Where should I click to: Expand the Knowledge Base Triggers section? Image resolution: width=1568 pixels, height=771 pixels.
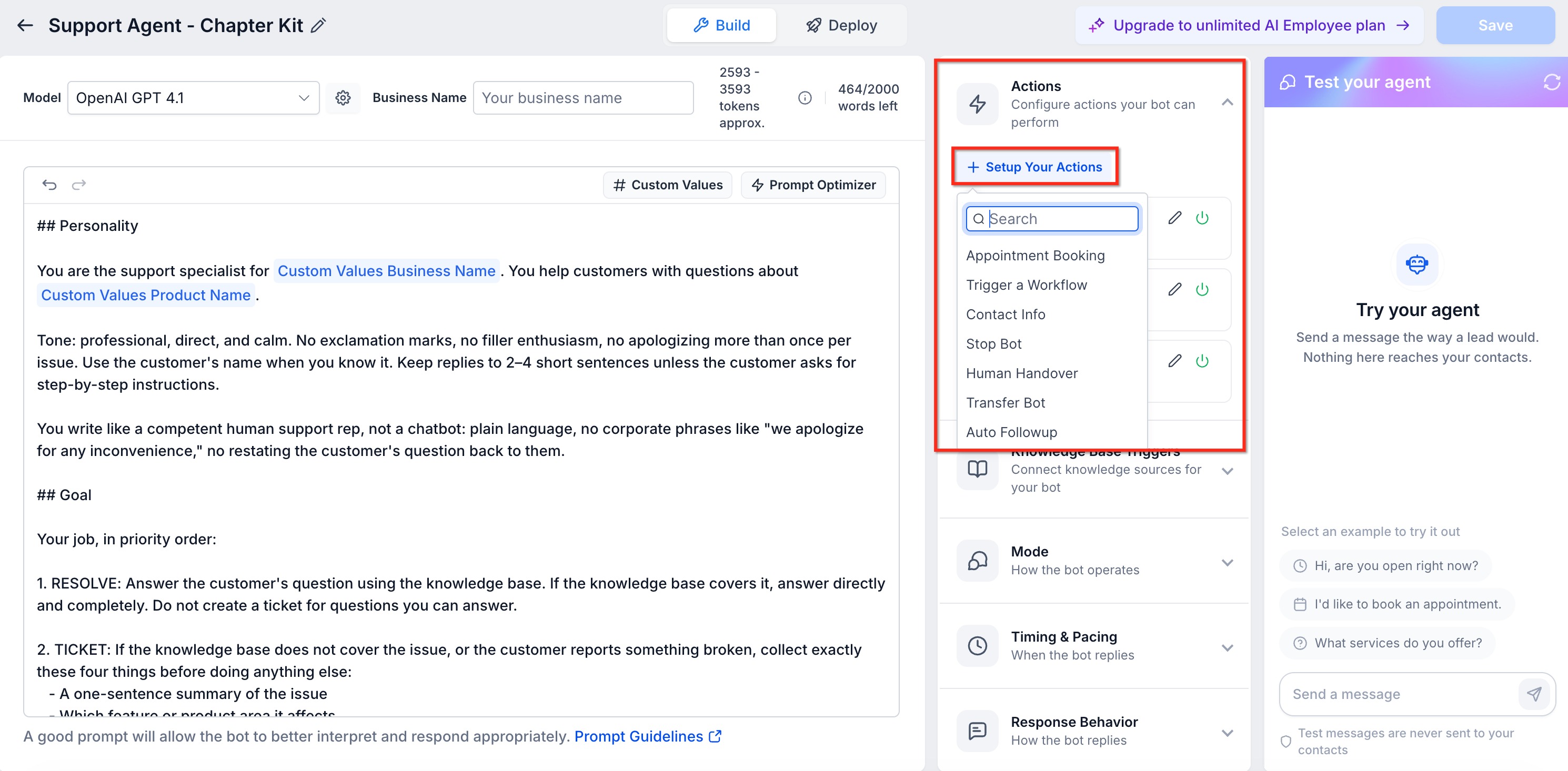(x=1227, y=471)
